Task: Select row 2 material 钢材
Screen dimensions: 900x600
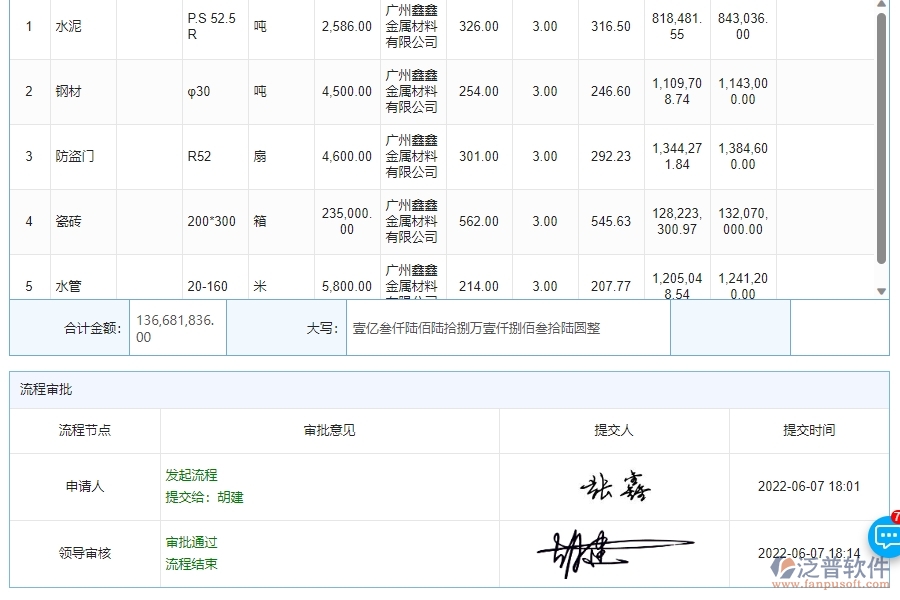Action: pos(68,91)
